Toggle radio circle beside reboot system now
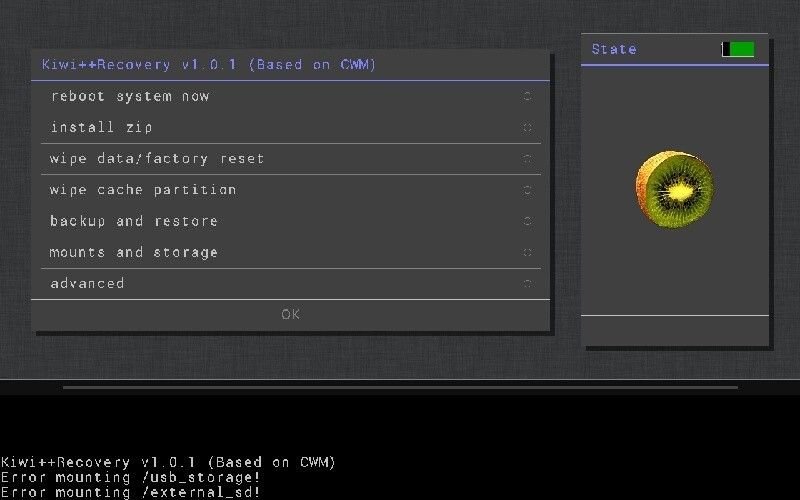800x500 pixels. [528, 96]
